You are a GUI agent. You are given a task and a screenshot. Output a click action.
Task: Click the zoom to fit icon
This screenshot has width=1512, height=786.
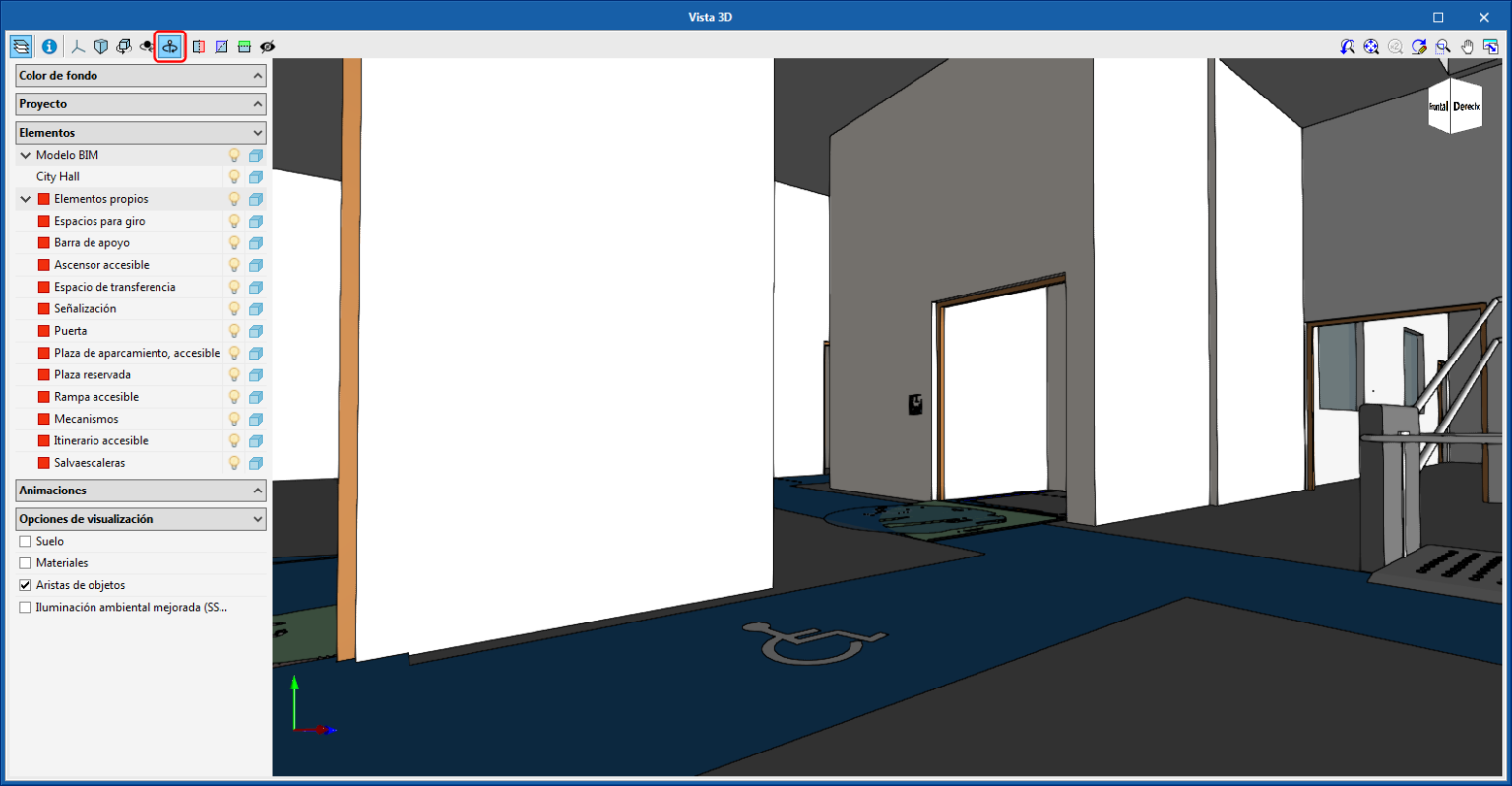click(x=1370, y=46)
